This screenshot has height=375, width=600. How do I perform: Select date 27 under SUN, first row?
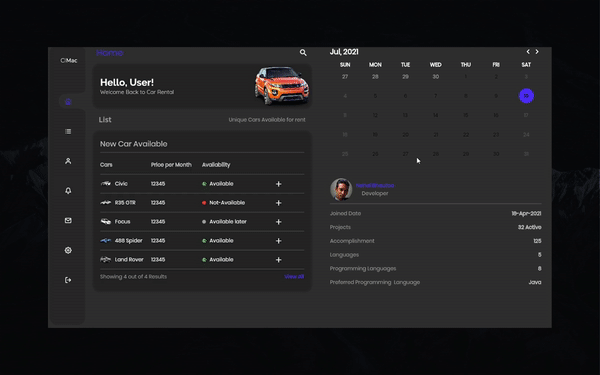tap(345, 77)
